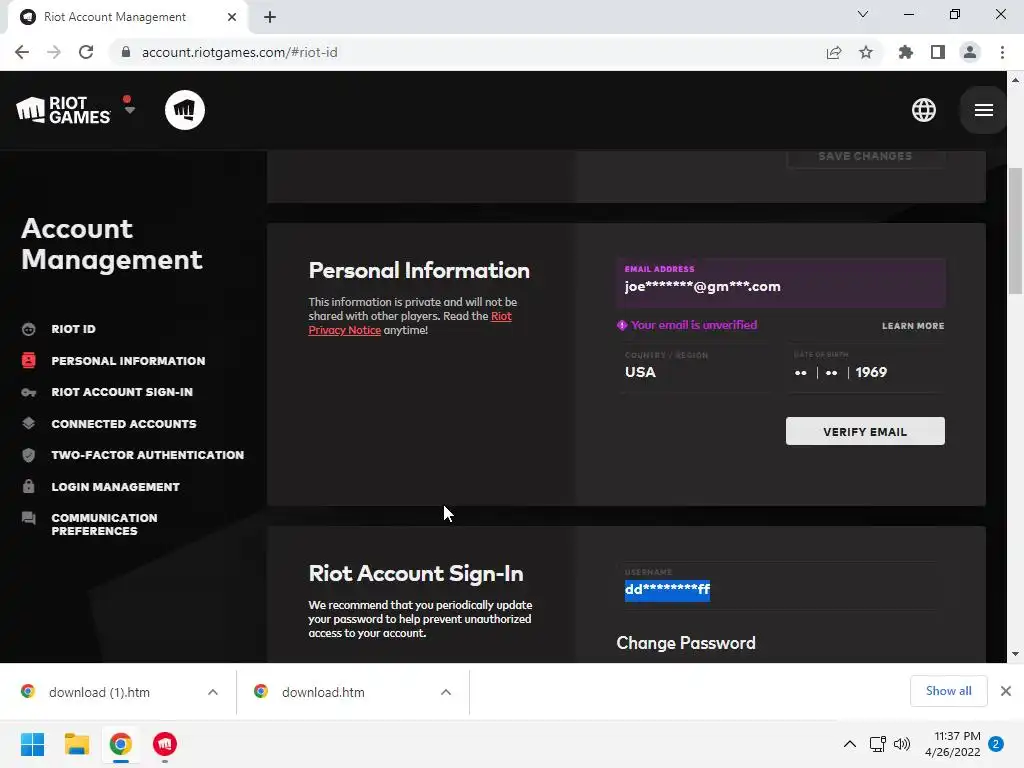This screenshot has width=1024, height=768.
Task: Click the Save Changes button
Action: click(x=865, y=157)
